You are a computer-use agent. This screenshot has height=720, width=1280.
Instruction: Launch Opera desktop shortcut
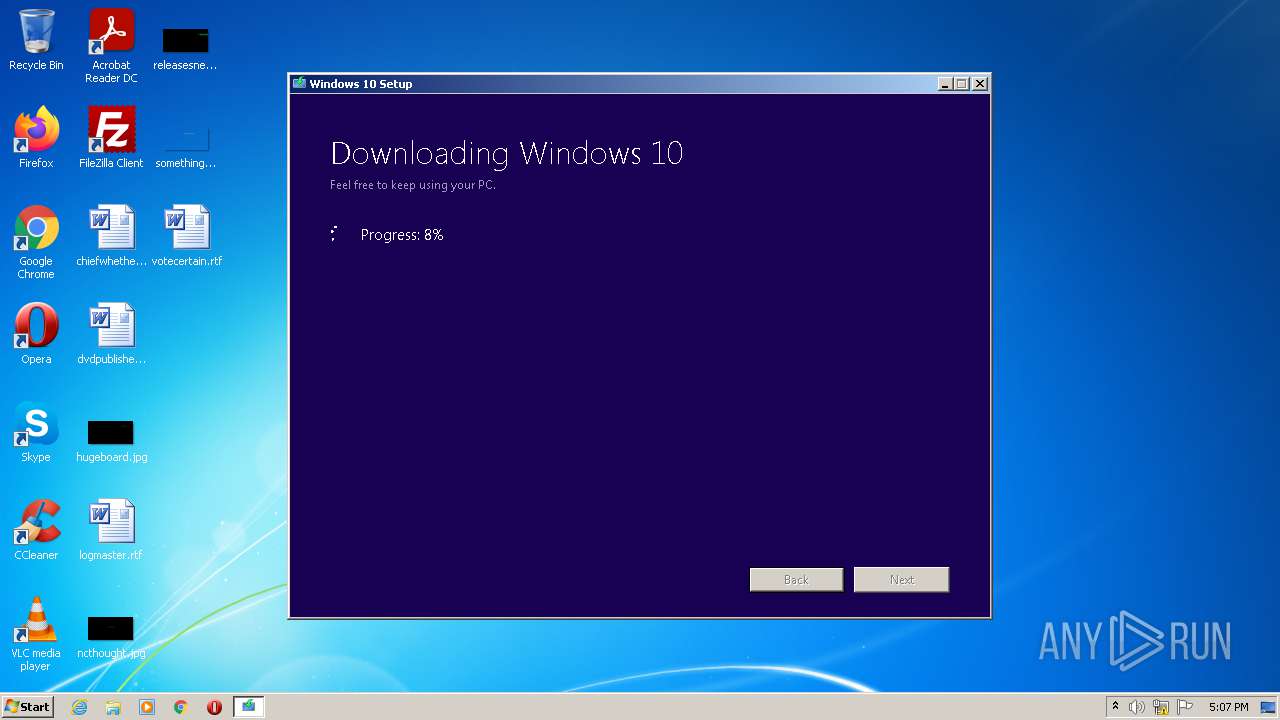pos(36,334)
